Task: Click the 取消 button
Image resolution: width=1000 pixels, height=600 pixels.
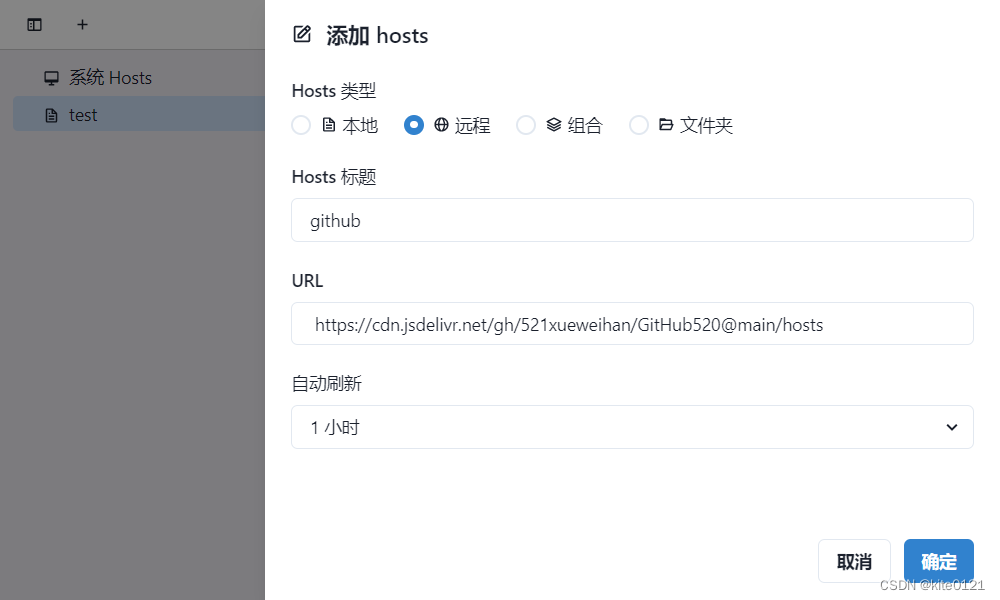Action: (854, 561)
